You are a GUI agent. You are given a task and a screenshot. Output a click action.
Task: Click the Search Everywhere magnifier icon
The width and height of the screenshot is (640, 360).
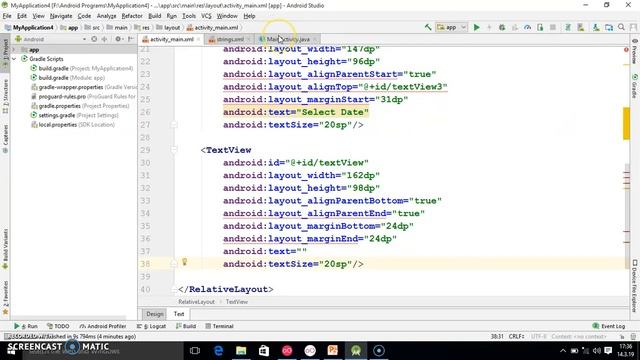[x=621, y=27]
